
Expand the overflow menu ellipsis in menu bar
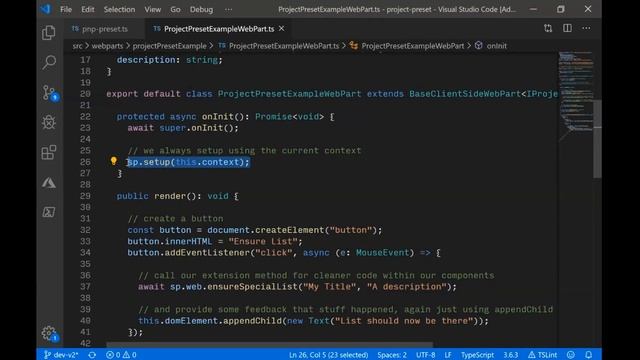229,9
